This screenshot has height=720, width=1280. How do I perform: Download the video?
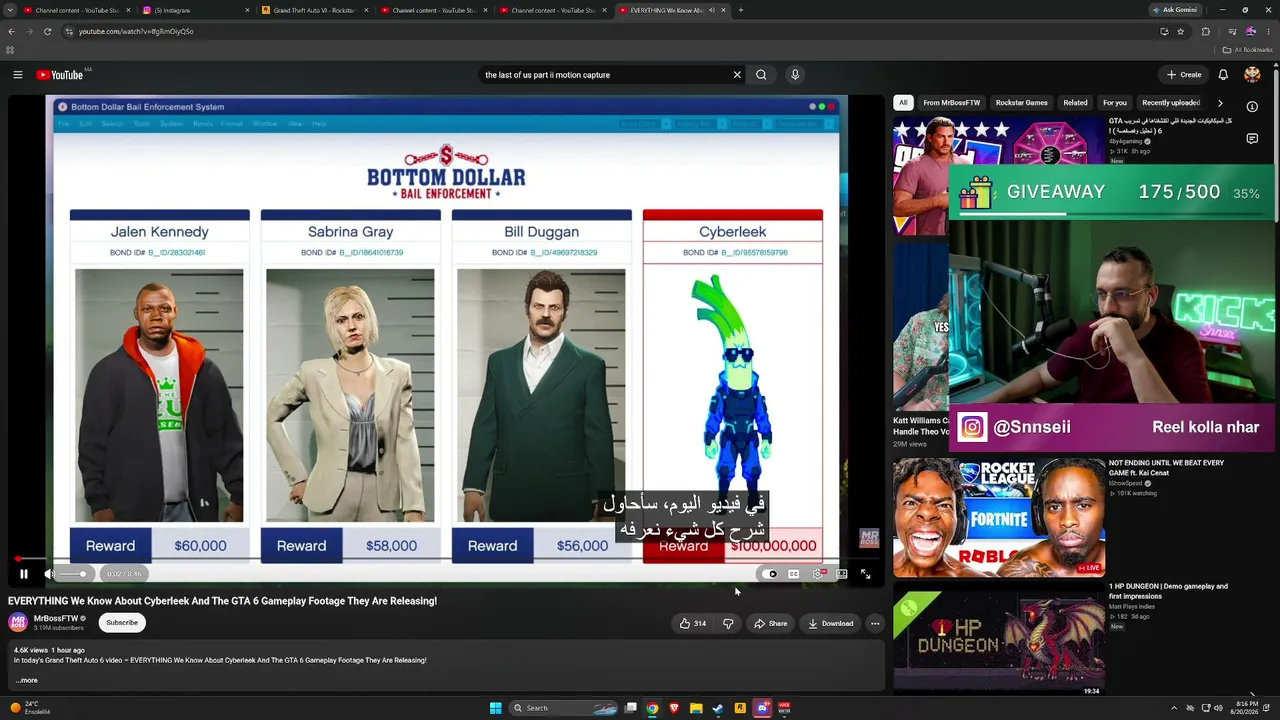(831, 624)
